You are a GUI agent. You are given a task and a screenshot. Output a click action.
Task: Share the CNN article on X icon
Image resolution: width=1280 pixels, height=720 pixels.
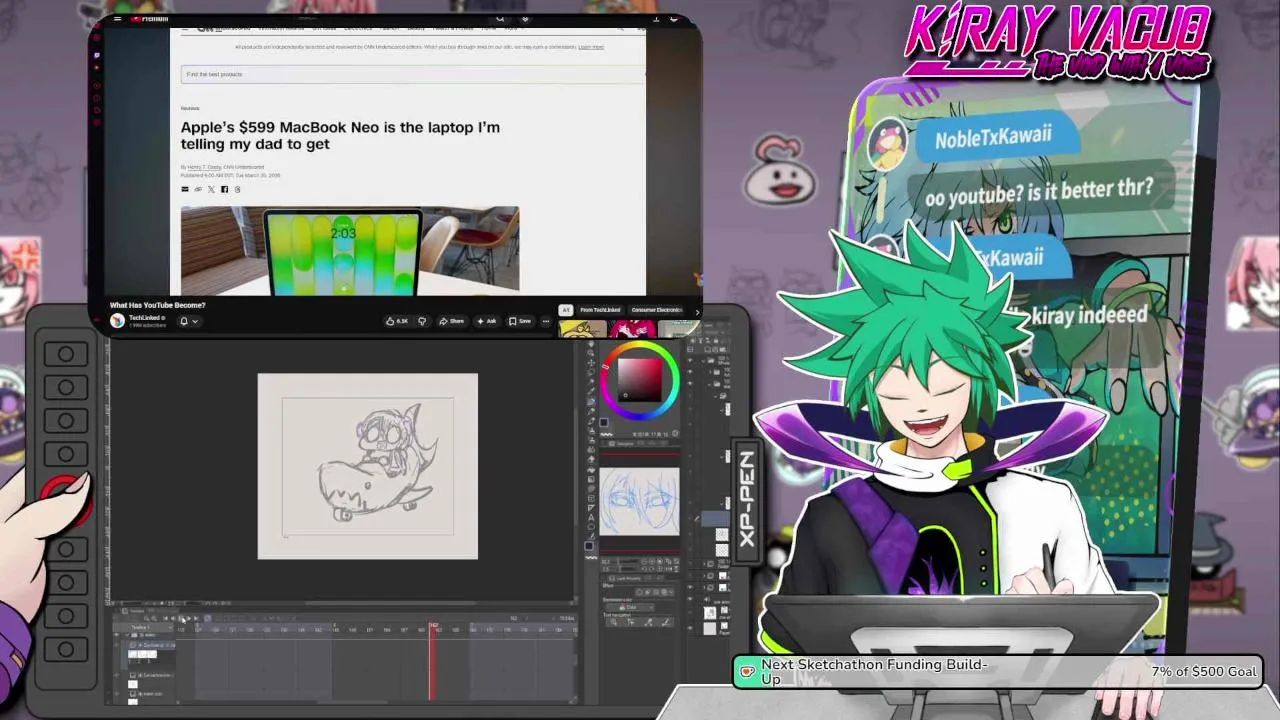[x=211, y=189]
